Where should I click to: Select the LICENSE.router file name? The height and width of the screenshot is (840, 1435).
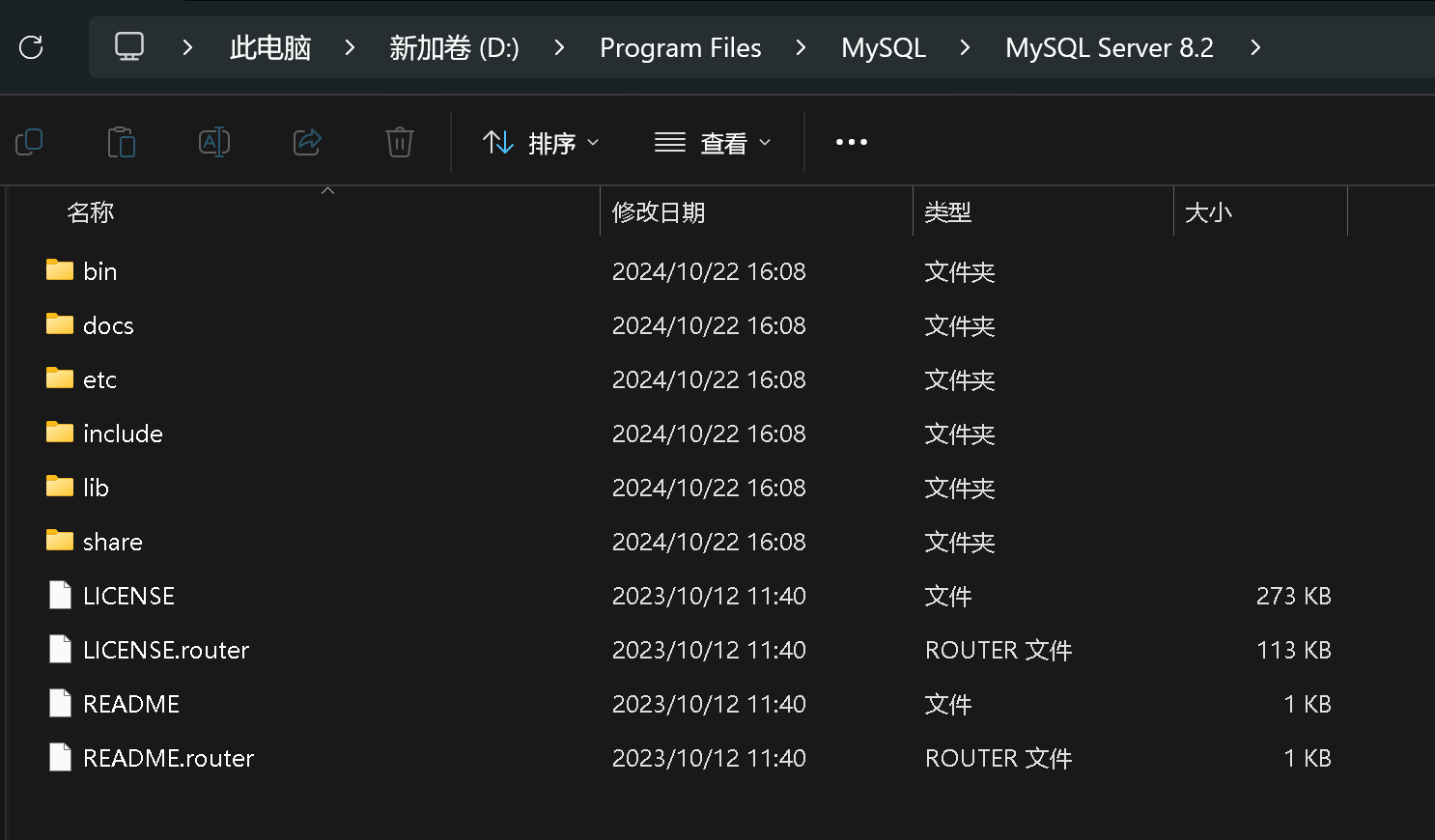point(166,650)
